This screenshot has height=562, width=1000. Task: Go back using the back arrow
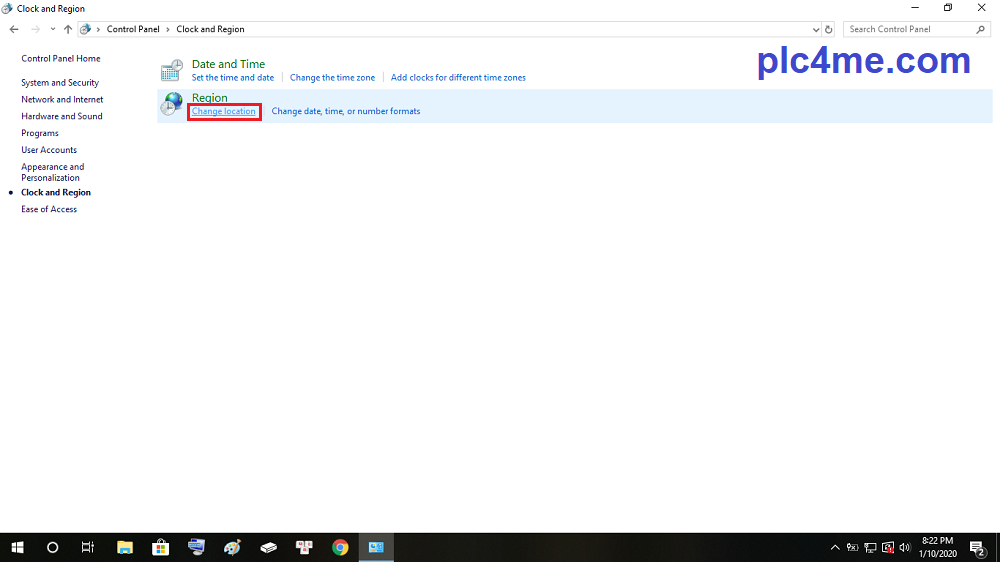click(x=14, y=29)
